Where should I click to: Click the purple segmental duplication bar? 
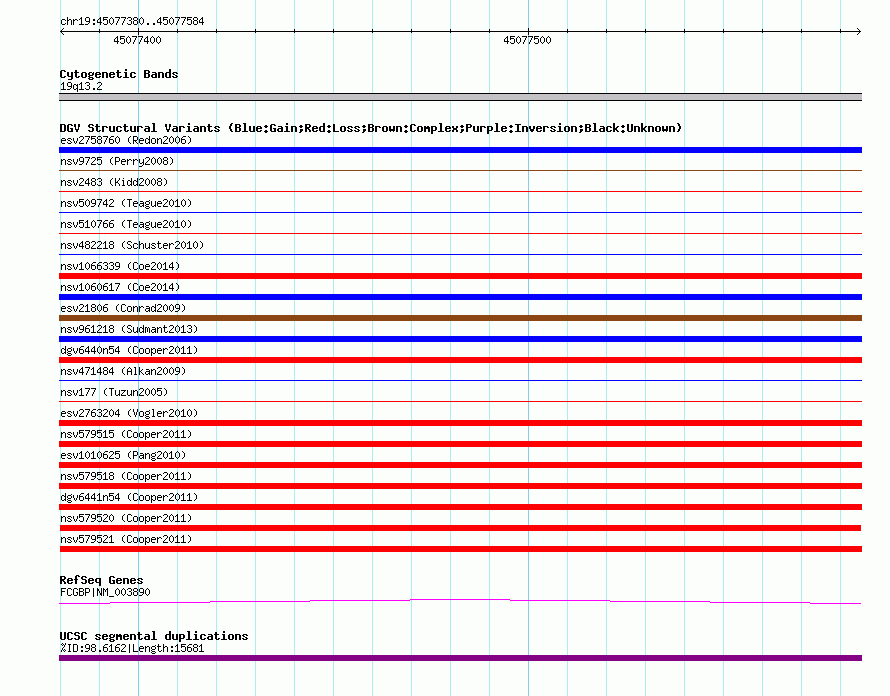460,658
